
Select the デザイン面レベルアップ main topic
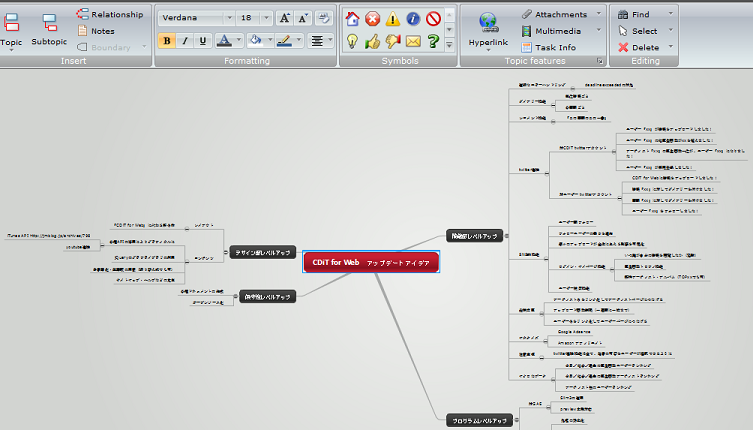click(x=263, y=252)
